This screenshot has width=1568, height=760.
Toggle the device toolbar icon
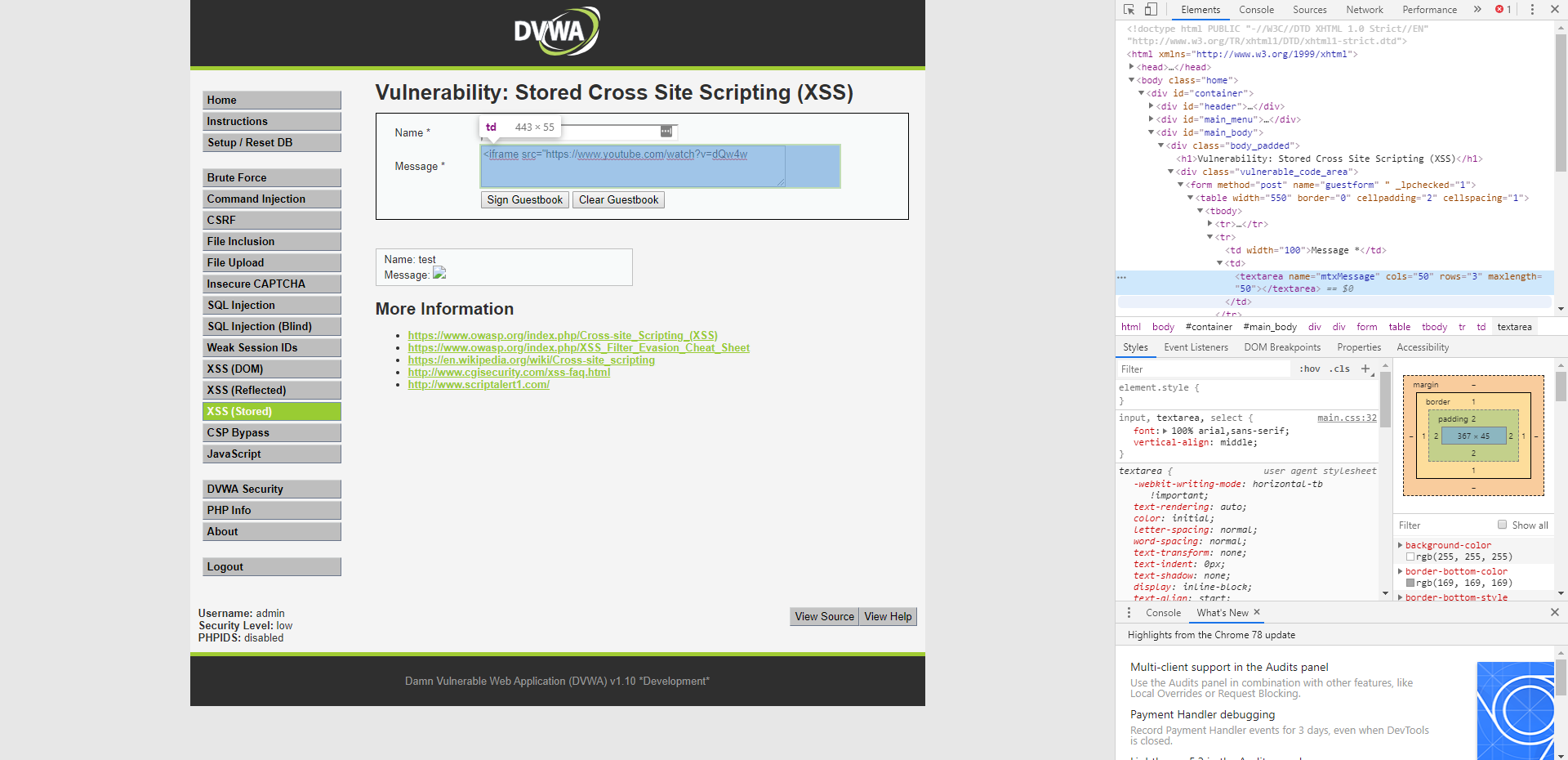[1151, 10]
